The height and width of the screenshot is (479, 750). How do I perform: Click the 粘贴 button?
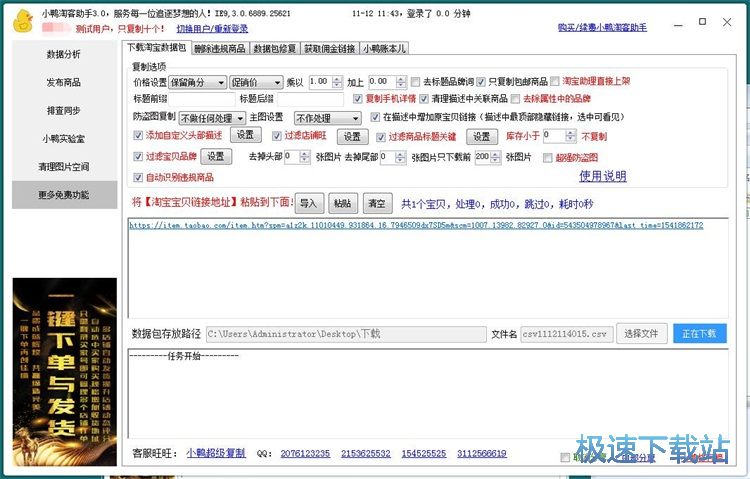coord(343,203)
